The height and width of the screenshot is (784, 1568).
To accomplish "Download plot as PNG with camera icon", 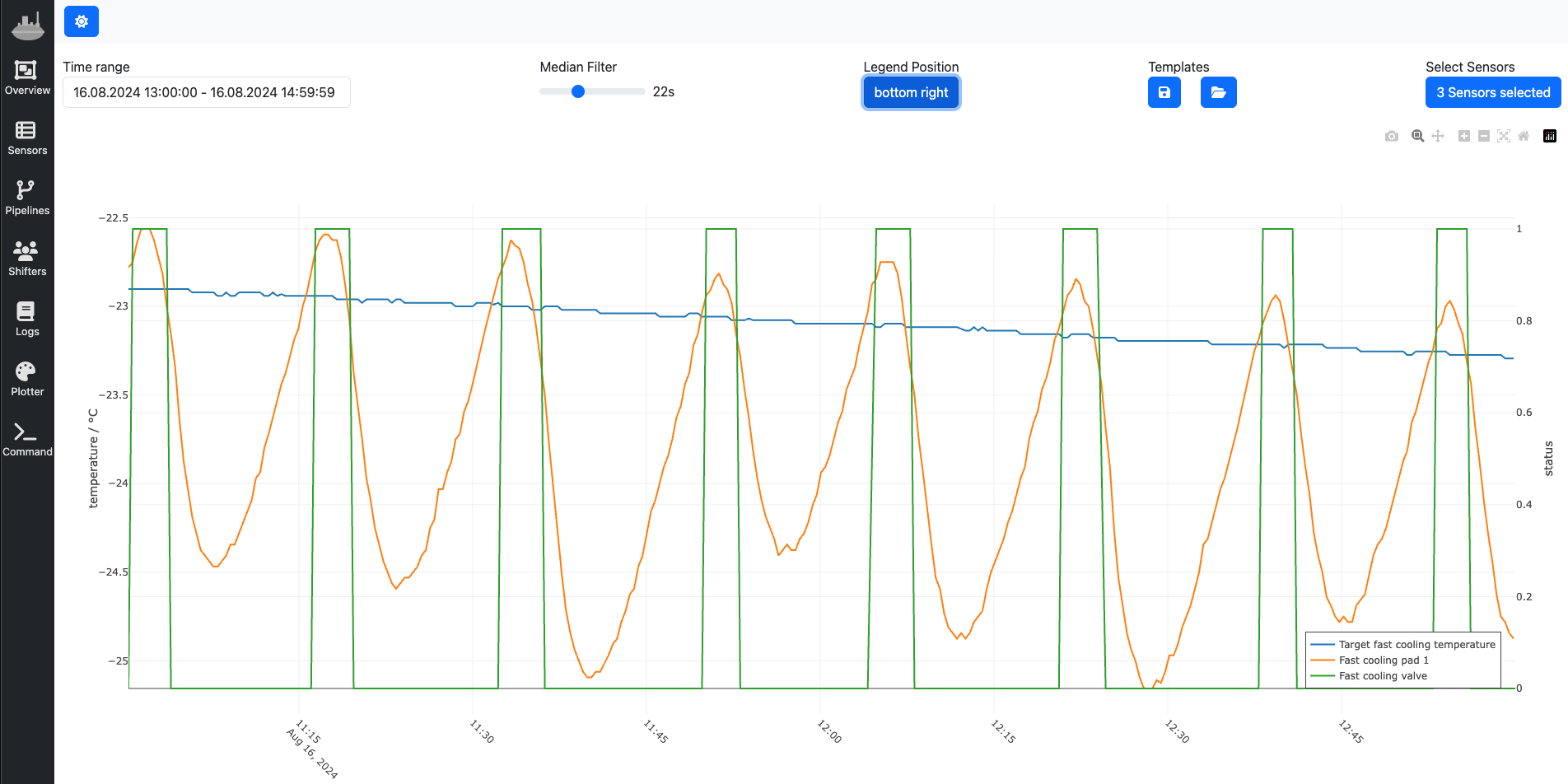I will tap(1392, 136).
